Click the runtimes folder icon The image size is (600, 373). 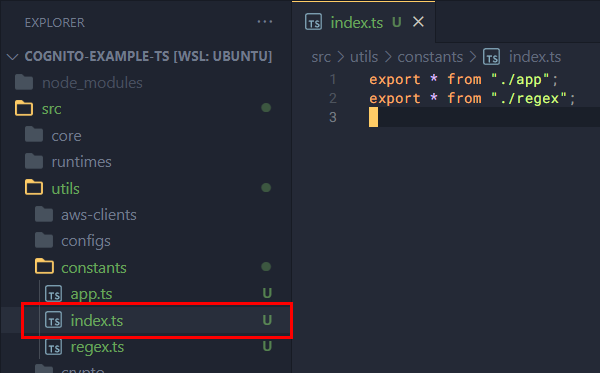[34, 161]
